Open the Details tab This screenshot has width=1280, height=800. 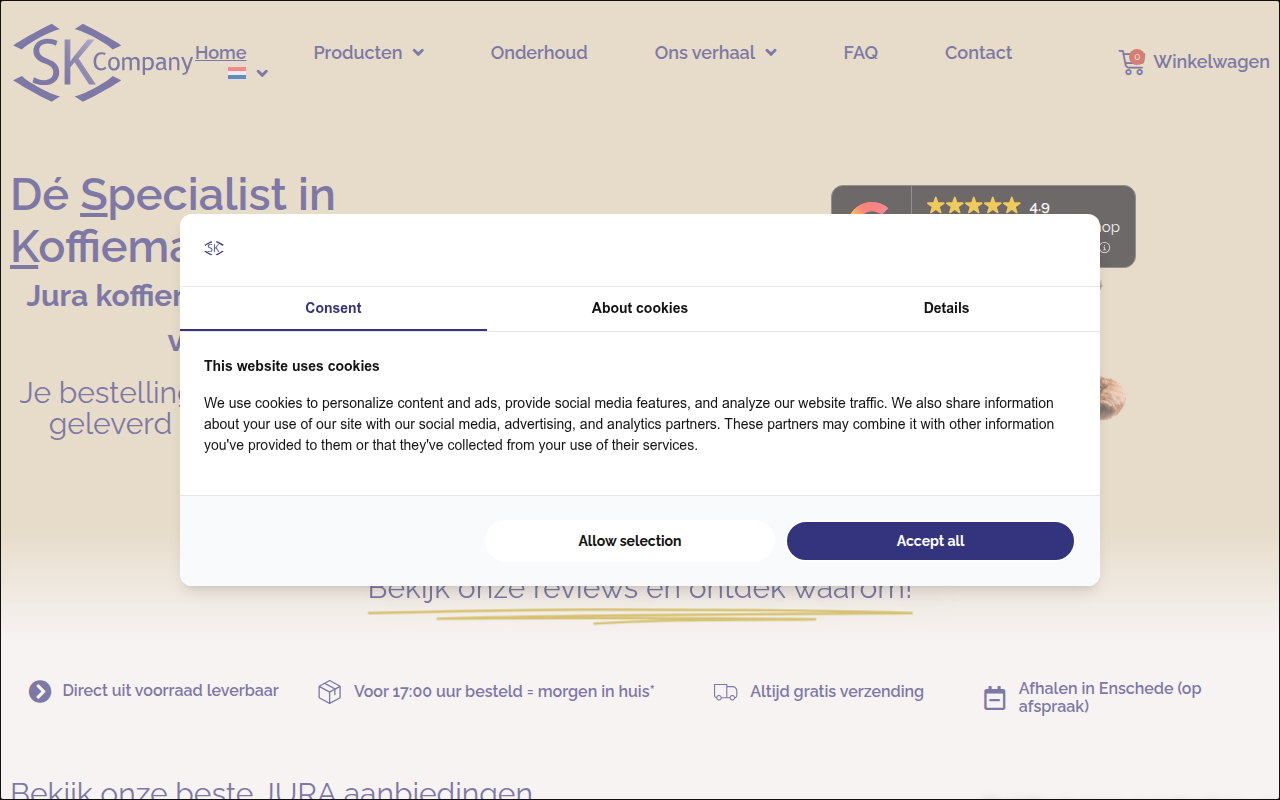pyautogui.click(x=946, y=308)
